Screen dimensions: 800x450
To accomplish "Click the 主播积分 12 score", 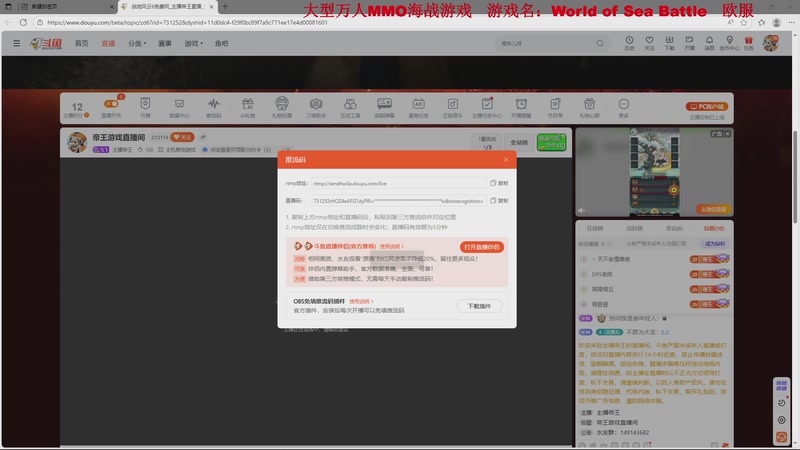I will 77,109.
